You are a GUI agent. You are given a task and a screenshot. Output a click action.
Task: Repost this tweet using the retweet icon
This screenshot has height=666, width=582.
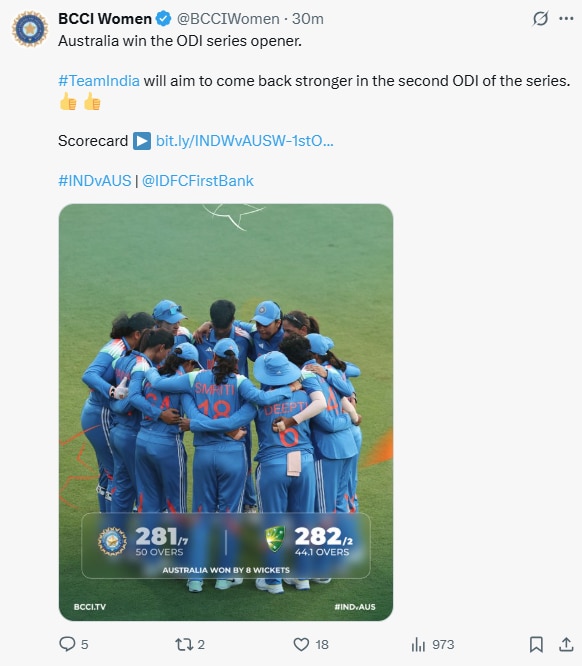[x=184, y=644]
